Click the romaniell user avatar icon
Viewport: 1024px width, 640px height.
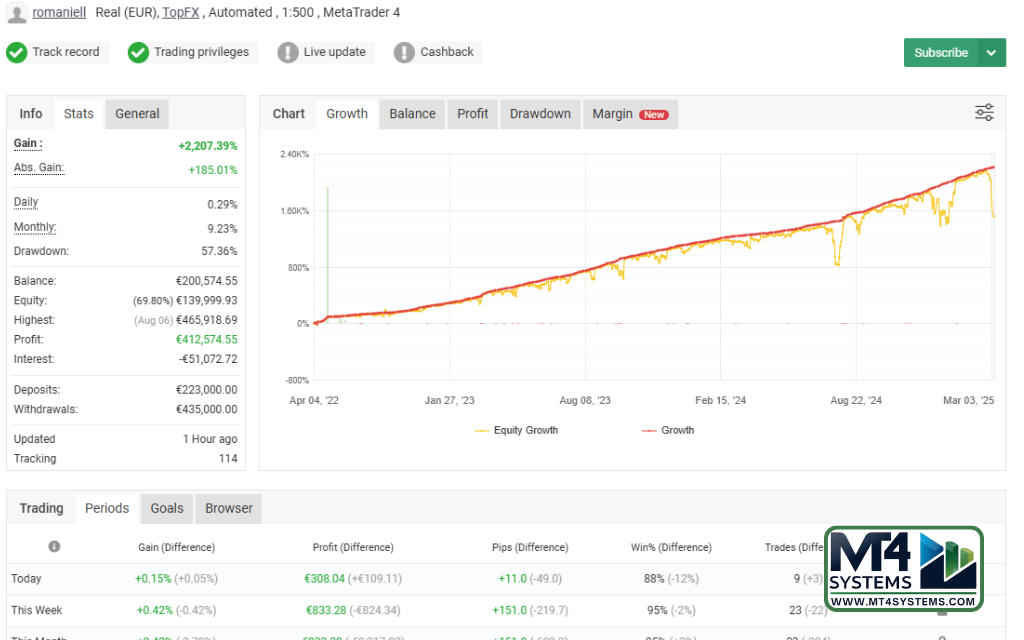click(16, 13)
